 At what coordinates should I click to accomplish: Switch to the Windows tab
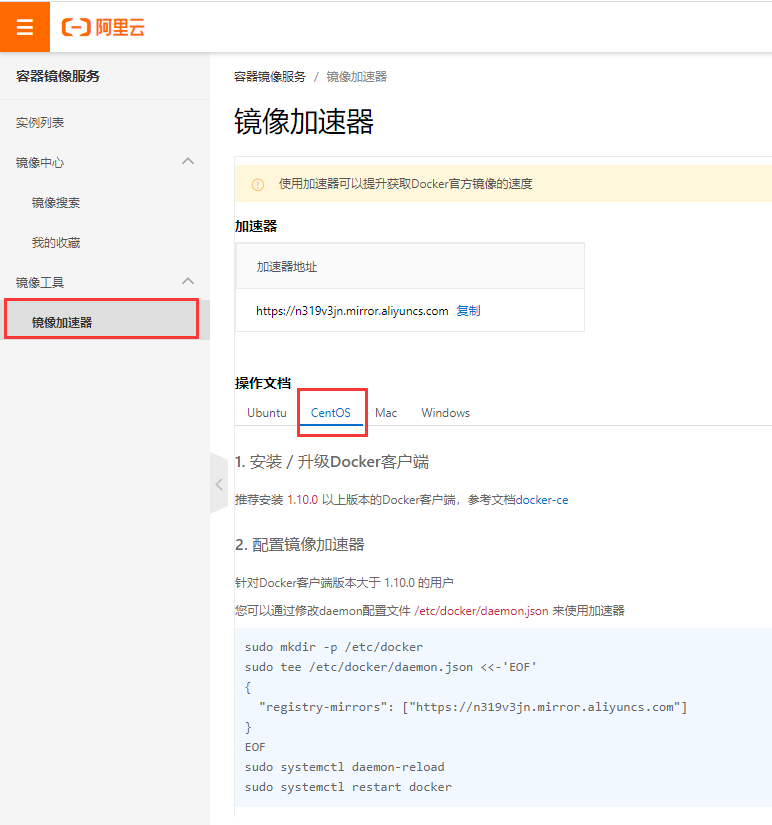tap(445, 413)
